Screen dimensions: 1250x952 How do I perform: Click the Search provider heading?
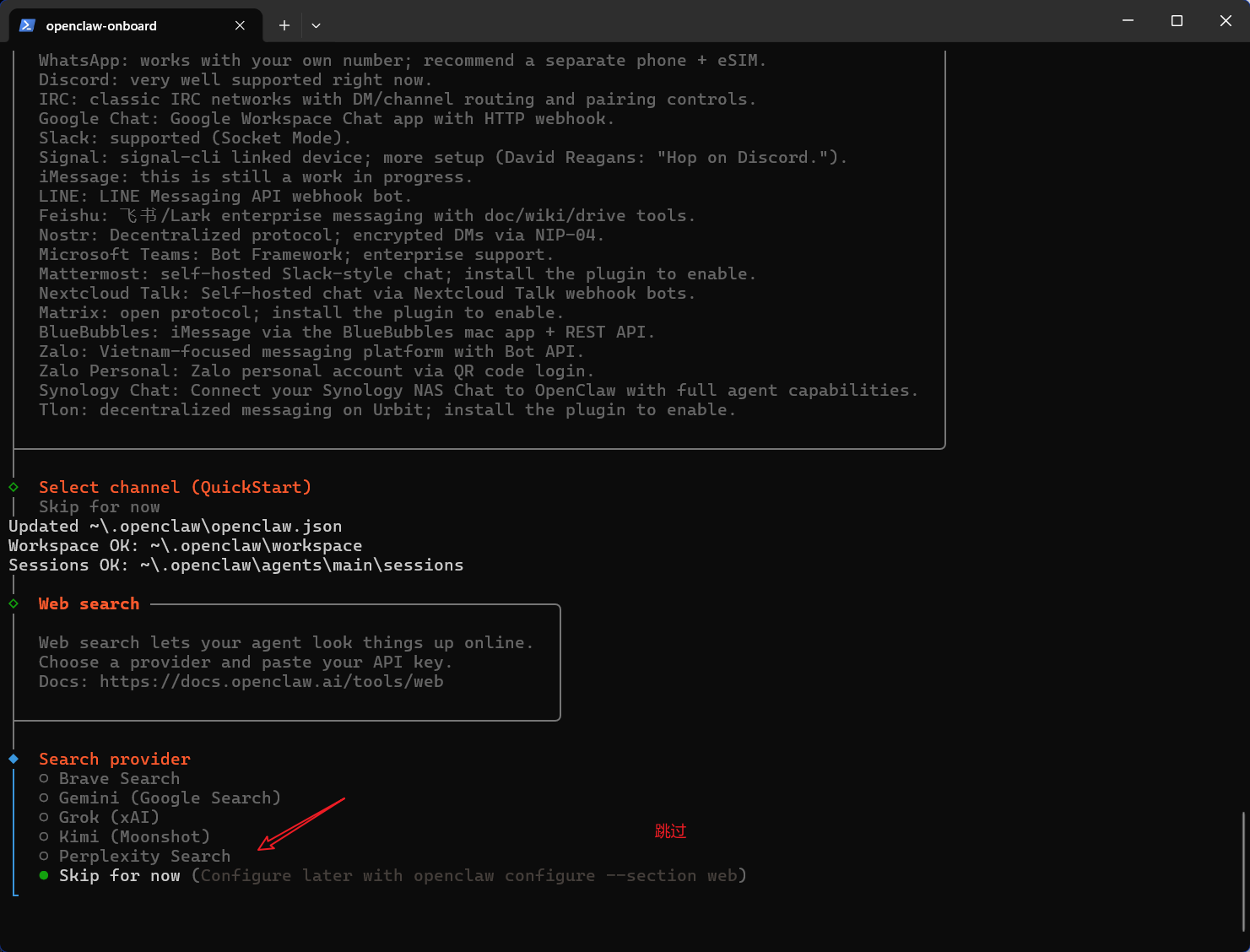coord(115,759)
